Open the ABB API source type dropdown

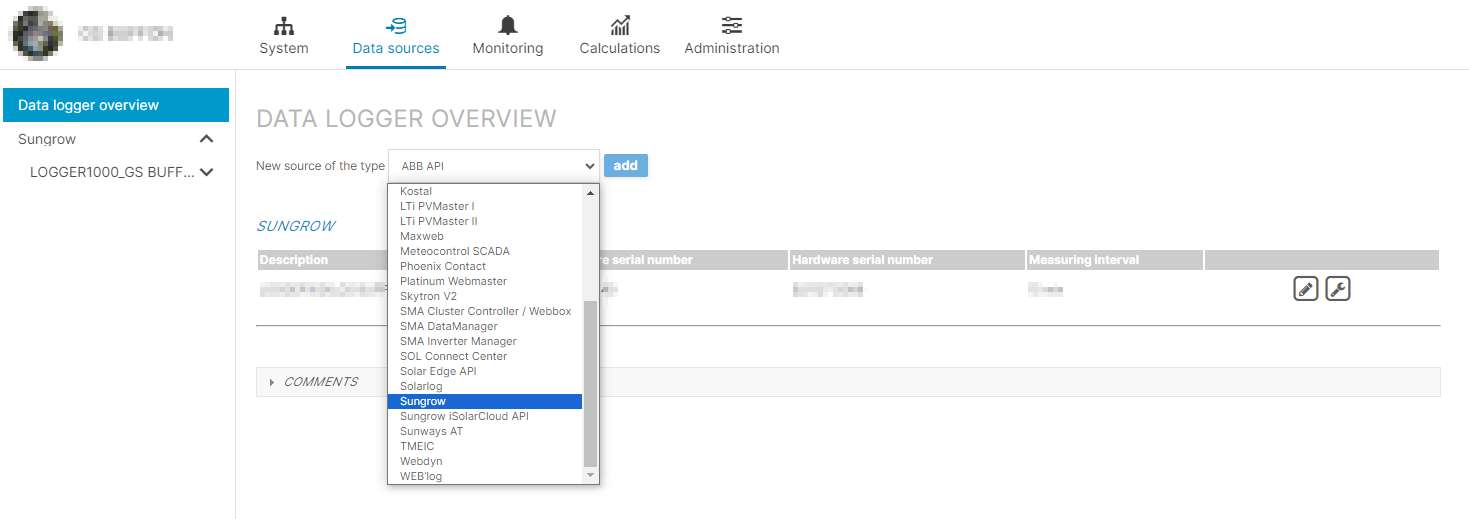tap(494, 165)
